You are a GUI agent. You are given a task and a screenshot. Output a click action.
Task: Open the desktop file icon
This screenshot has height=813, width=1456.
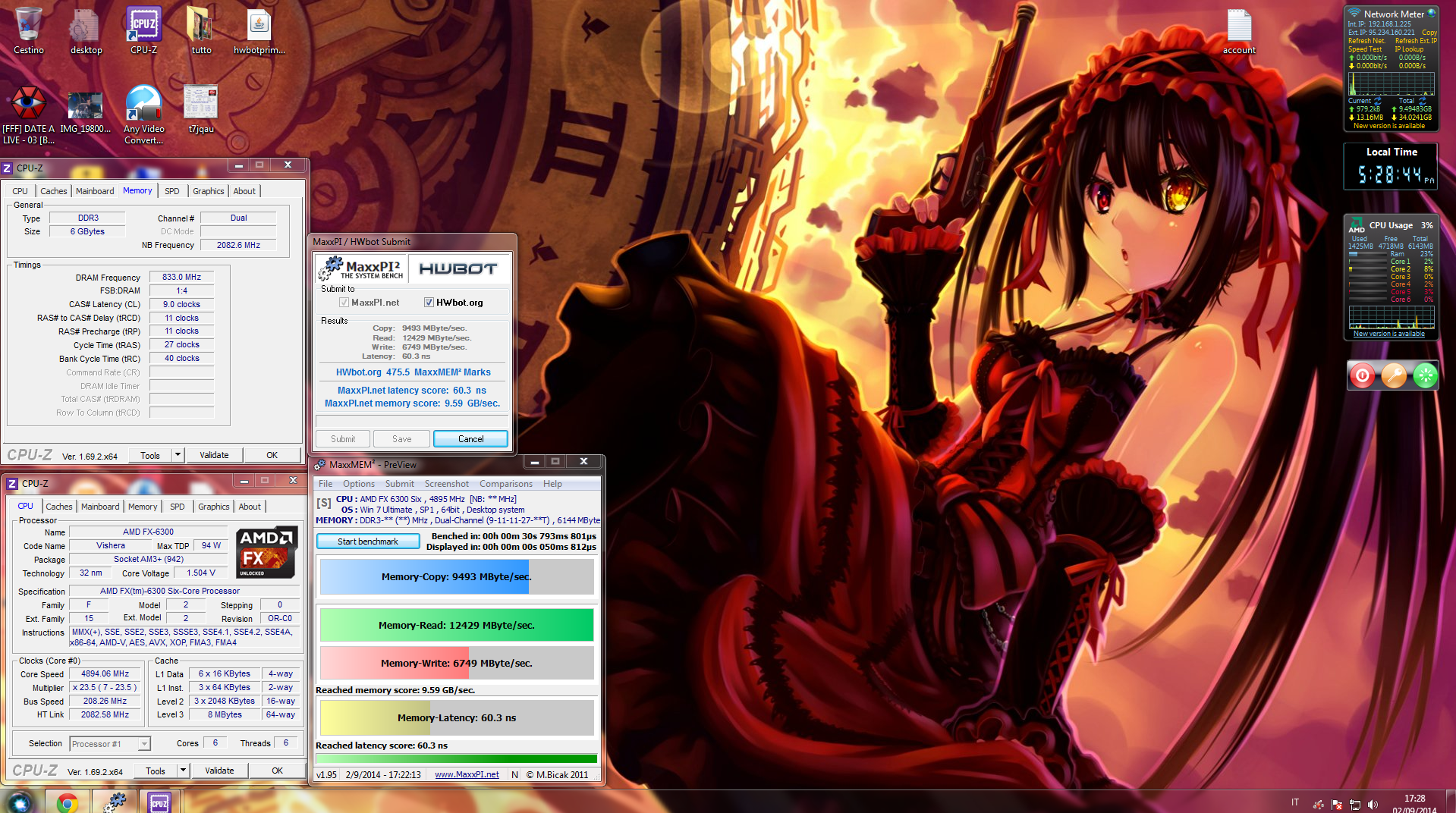pos(86,30)
